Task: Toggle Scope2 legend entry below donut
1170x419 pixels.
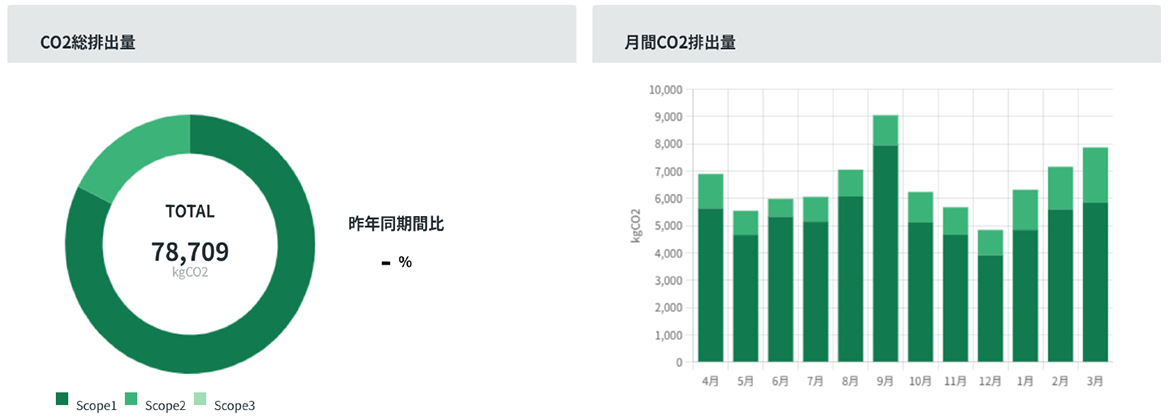Action: tap(165, 405)
